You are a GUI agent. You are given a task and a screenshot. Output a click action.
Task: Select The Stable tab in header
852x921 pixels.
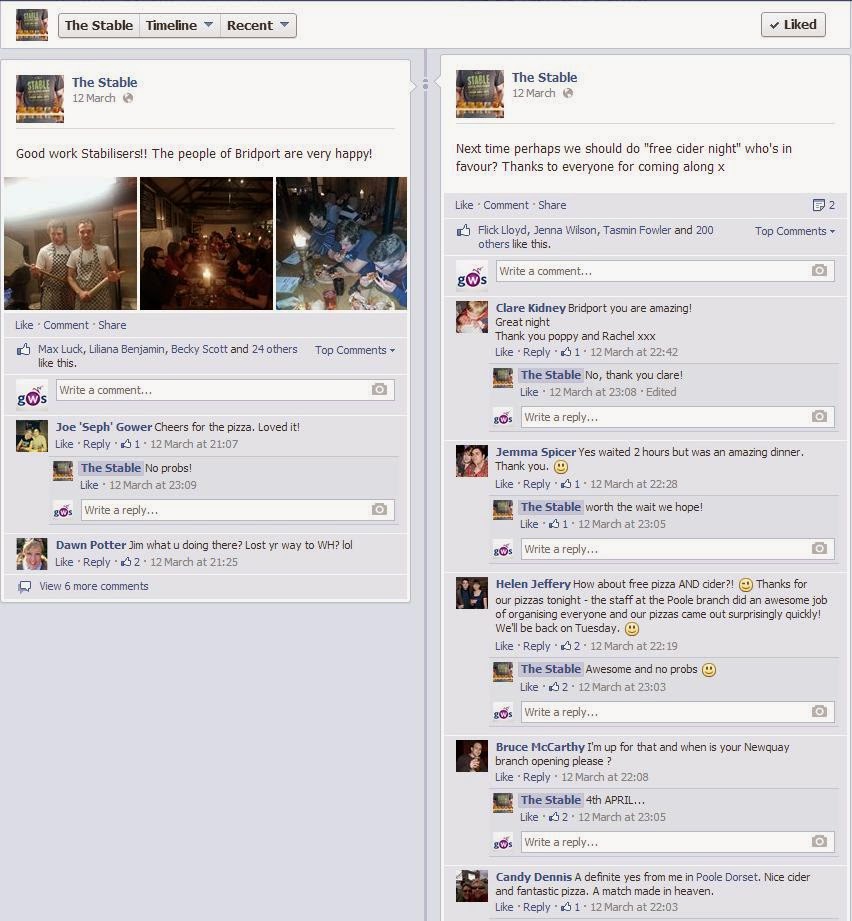click(99, 25)
